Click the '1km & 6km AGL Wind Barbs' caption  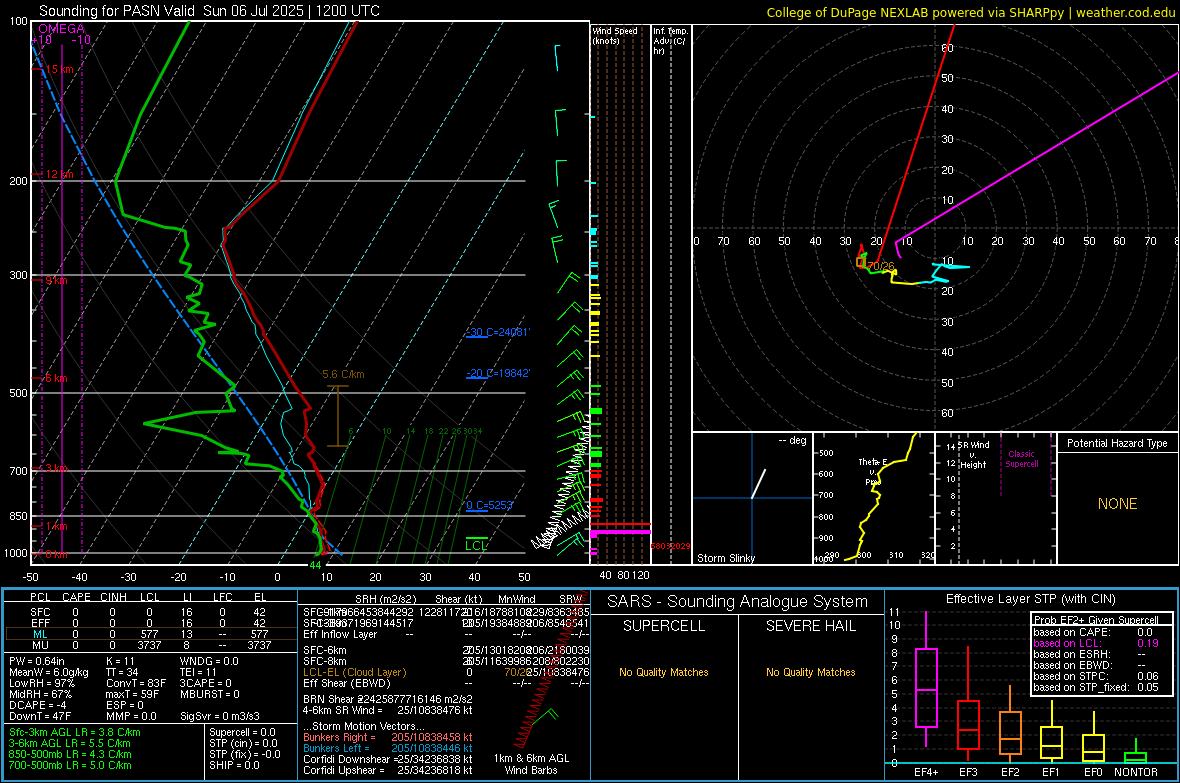[531, 764]
